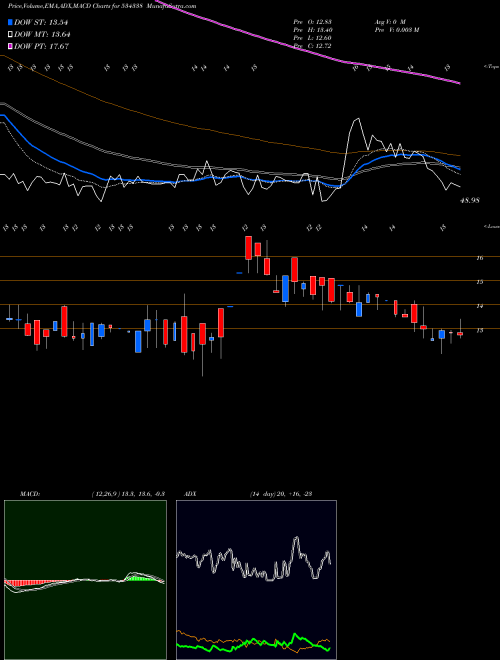Click inside the dark blue ADX chart
The width and height of the screenshot is (500, 660).
(x=256, y=580)
